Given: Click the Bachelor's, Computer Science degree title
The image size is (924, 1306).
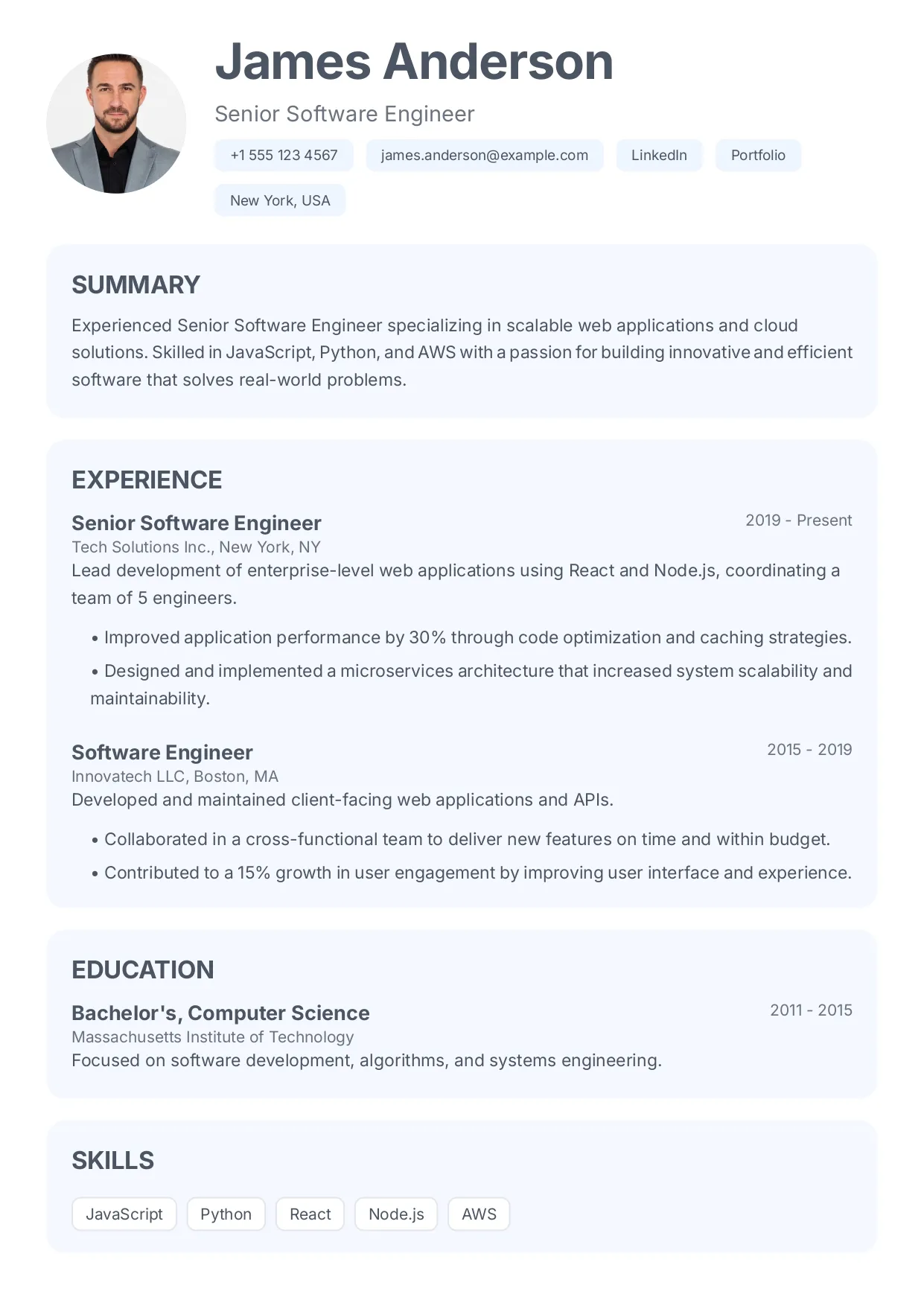Looking at the screenshot, I should click(220, 1013).
